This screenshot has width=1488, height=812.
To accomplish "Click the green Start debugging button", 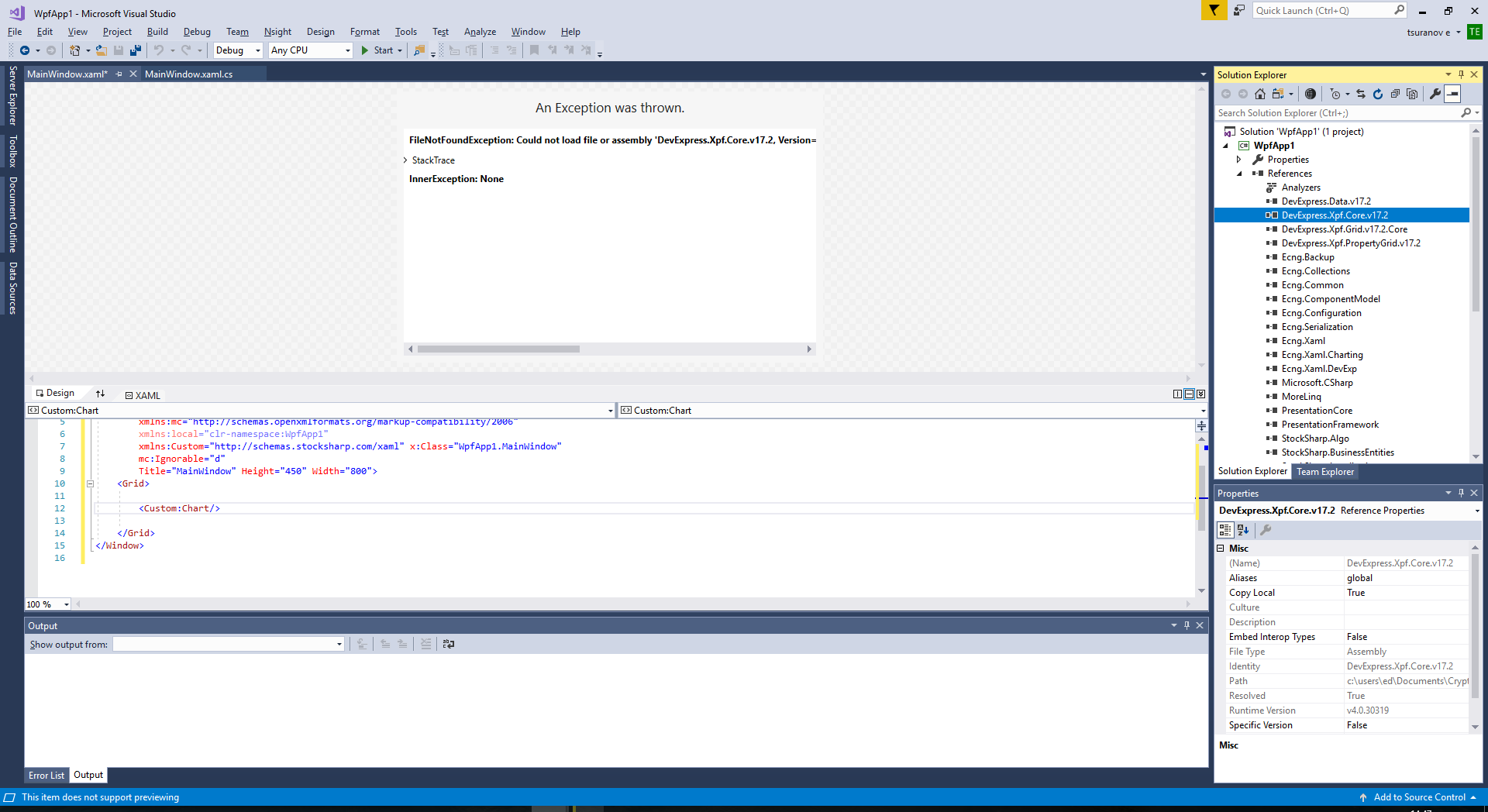I will coord(377,50).
